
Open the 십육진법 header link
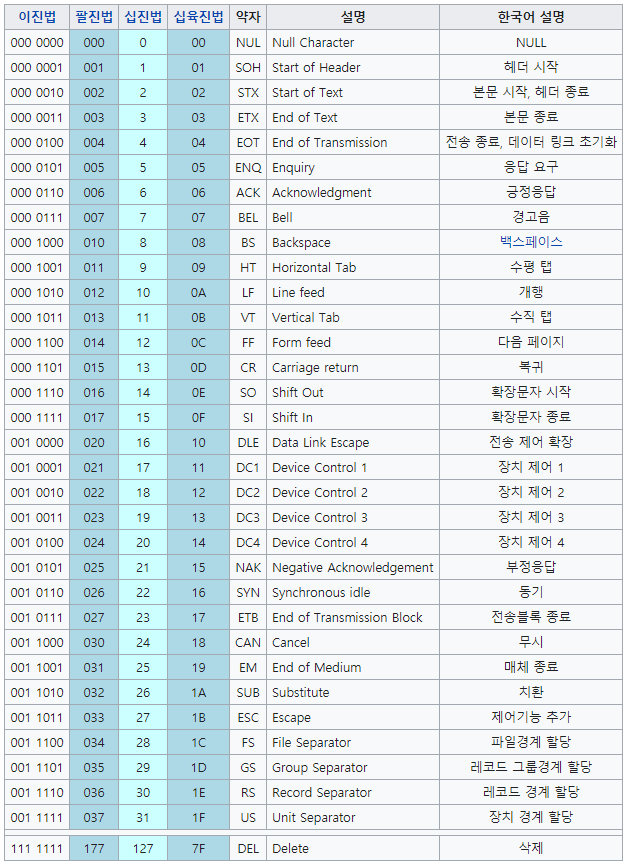pyautogui.click(x=198, y=17)
